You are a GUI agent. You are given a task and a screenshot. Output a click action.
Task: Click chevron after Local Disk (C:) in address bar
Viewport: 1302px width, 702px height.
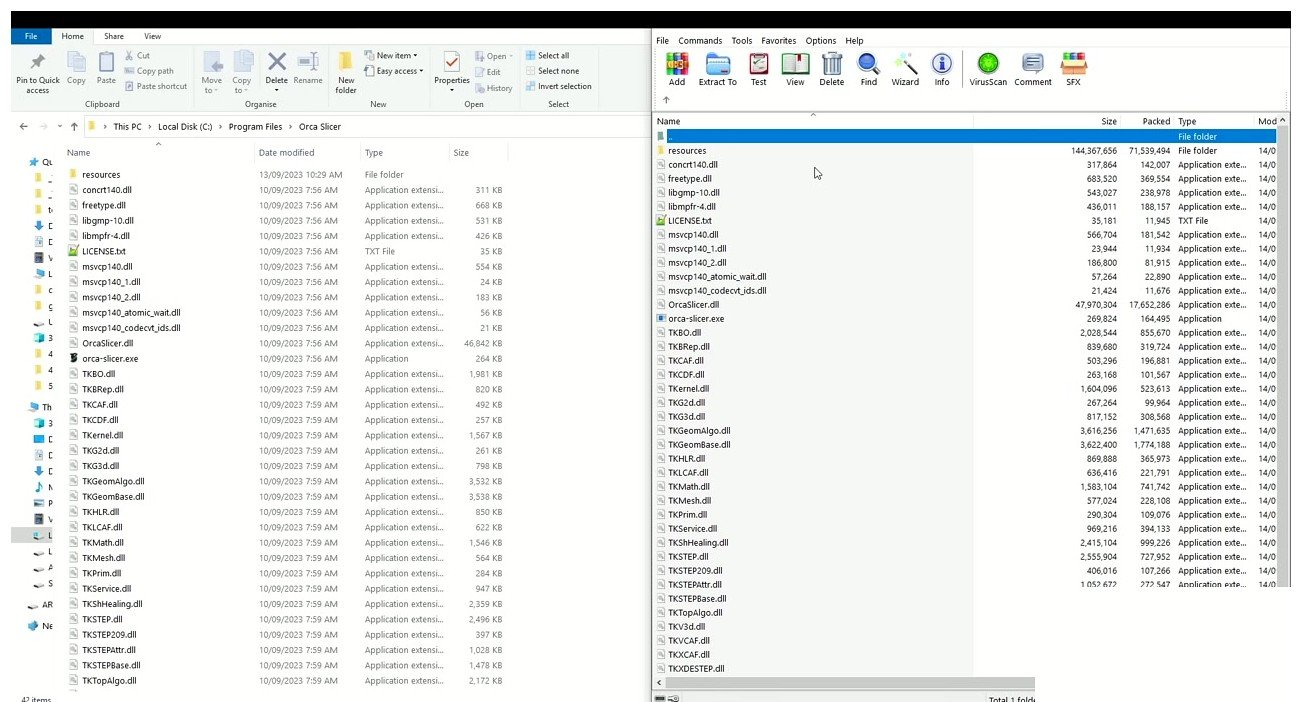point(222,127)
